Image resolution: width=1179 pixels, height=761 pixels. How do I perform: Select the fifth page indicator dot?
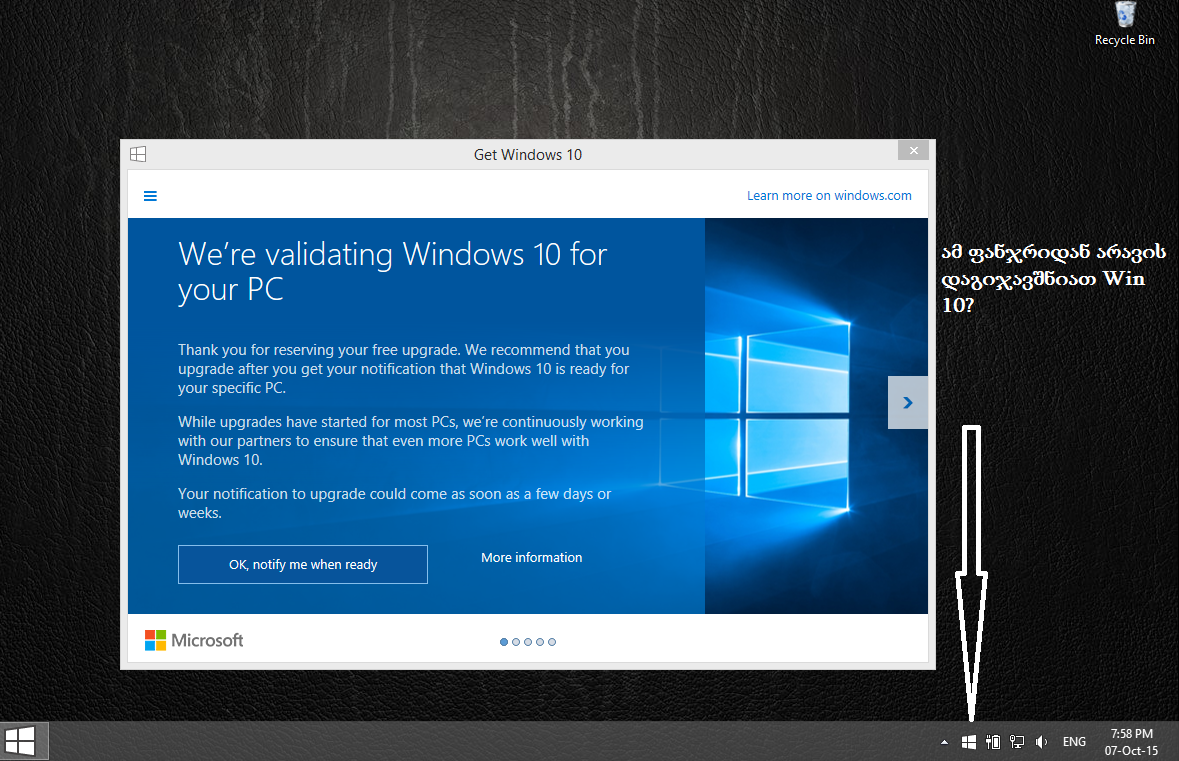(552, 642)
